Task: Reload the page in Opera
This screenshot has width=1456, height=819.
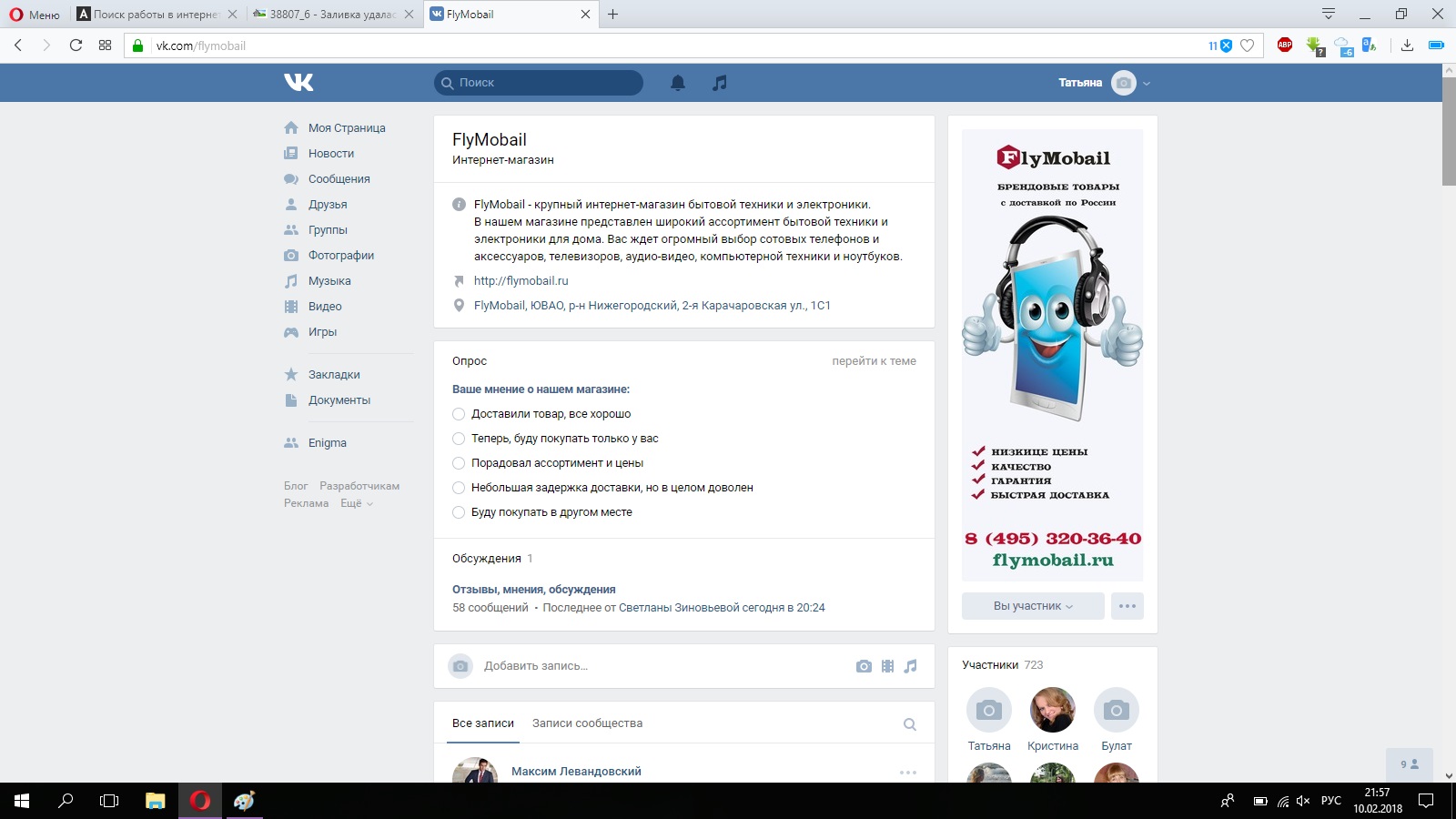Action: (x=76, y=45)
